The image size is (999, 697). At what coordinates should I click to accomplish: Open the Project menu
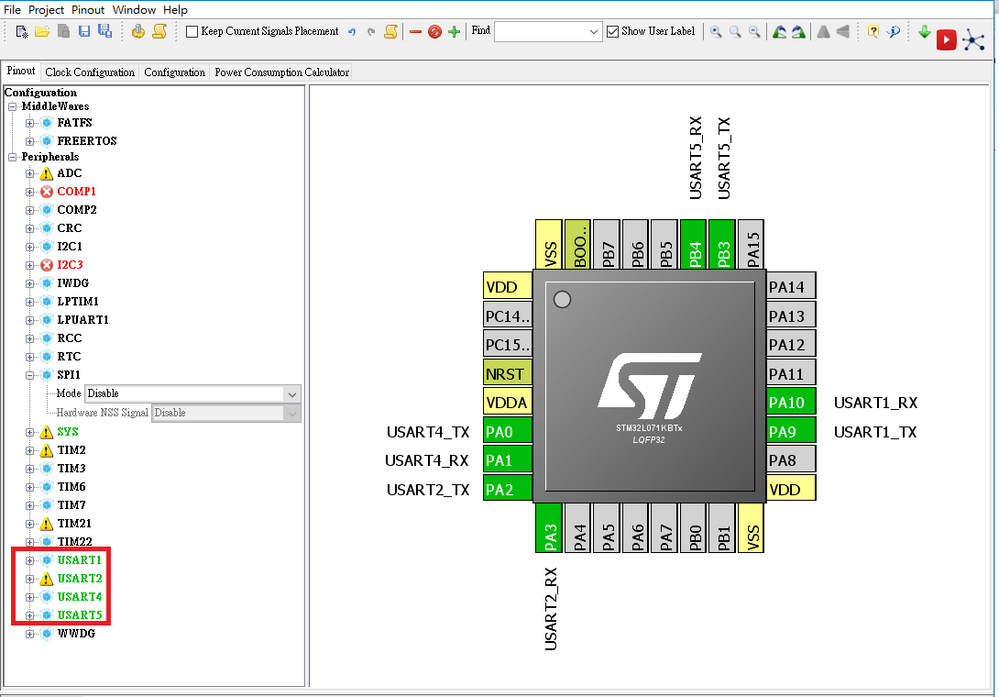46,10
